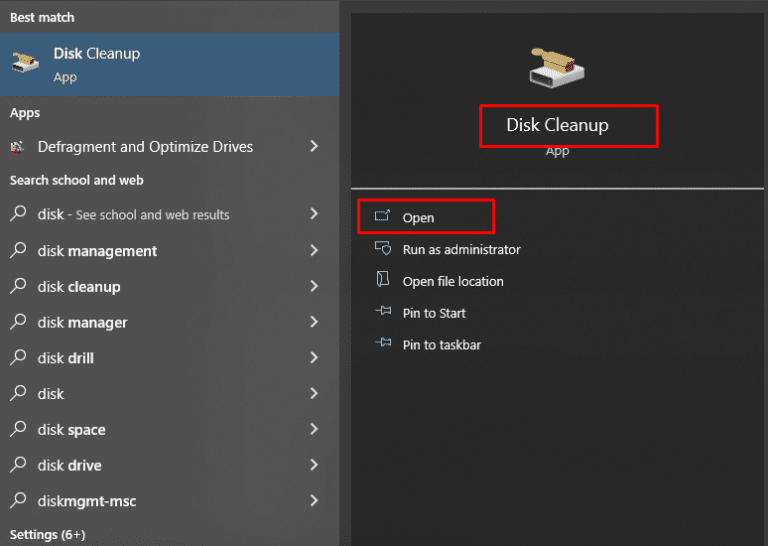
Task: Expand the 'disk cleanup' suggestion arrow
Action: [314, 286]
